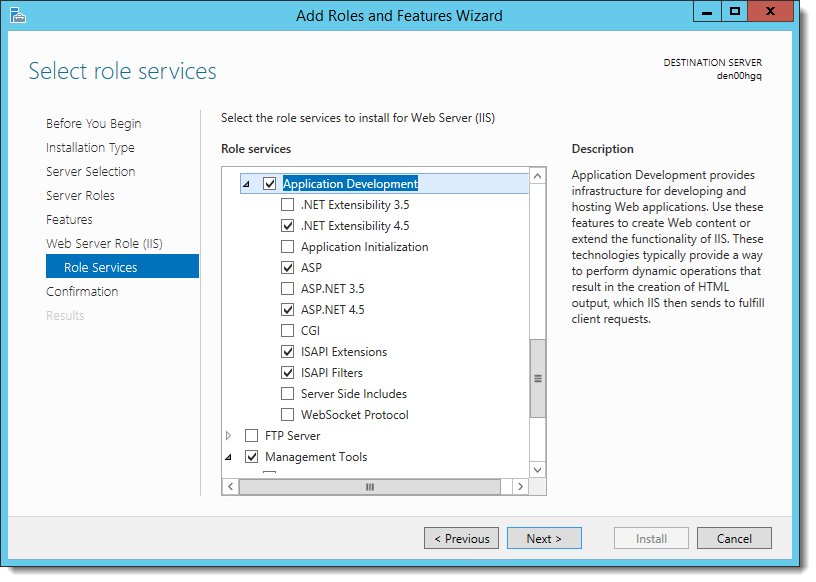Screen dimensions: 816x582
Task: Click the horizontal scrollbar left arrow
Action: [x=231, y=487]
